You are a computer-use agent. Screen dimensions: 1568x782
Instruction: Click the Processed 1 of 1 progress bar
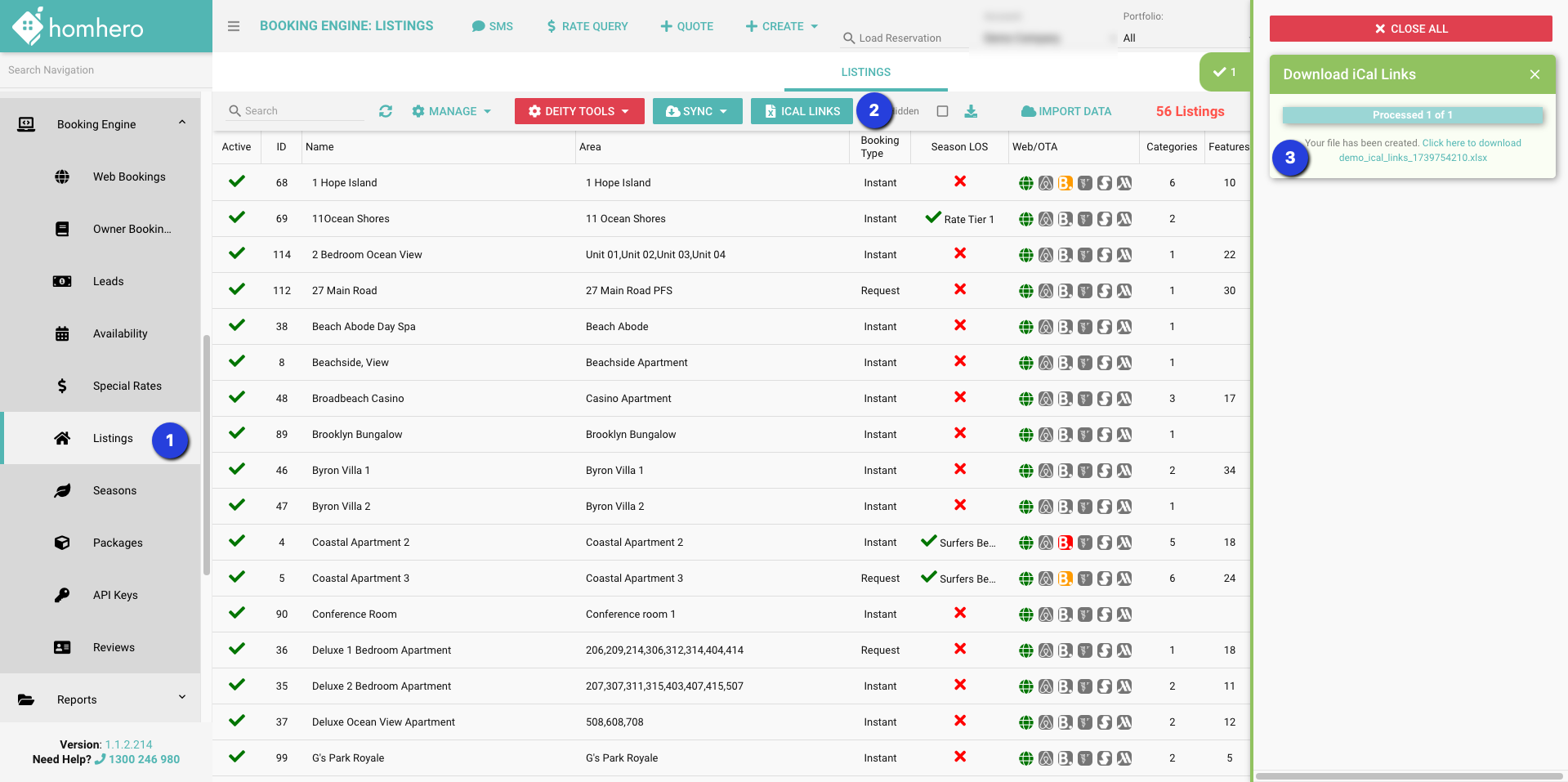point(1412,115)
